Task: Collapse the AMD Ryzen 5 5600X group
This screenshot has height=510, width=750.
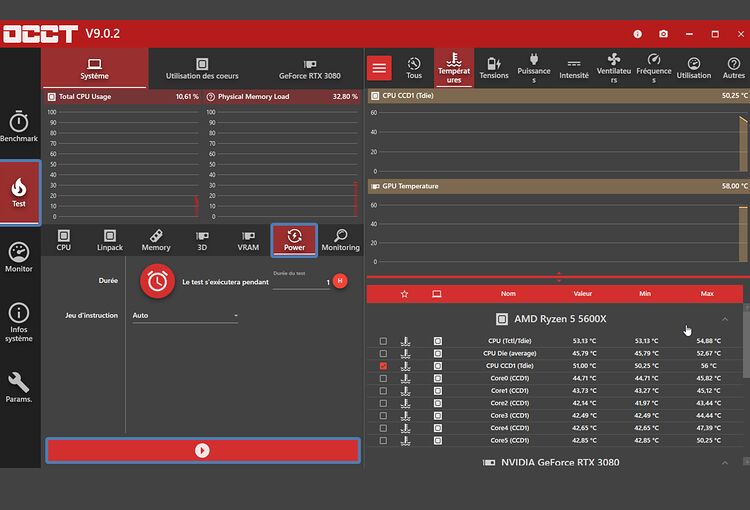Action: pyautogui.click(x=725, y=319)
